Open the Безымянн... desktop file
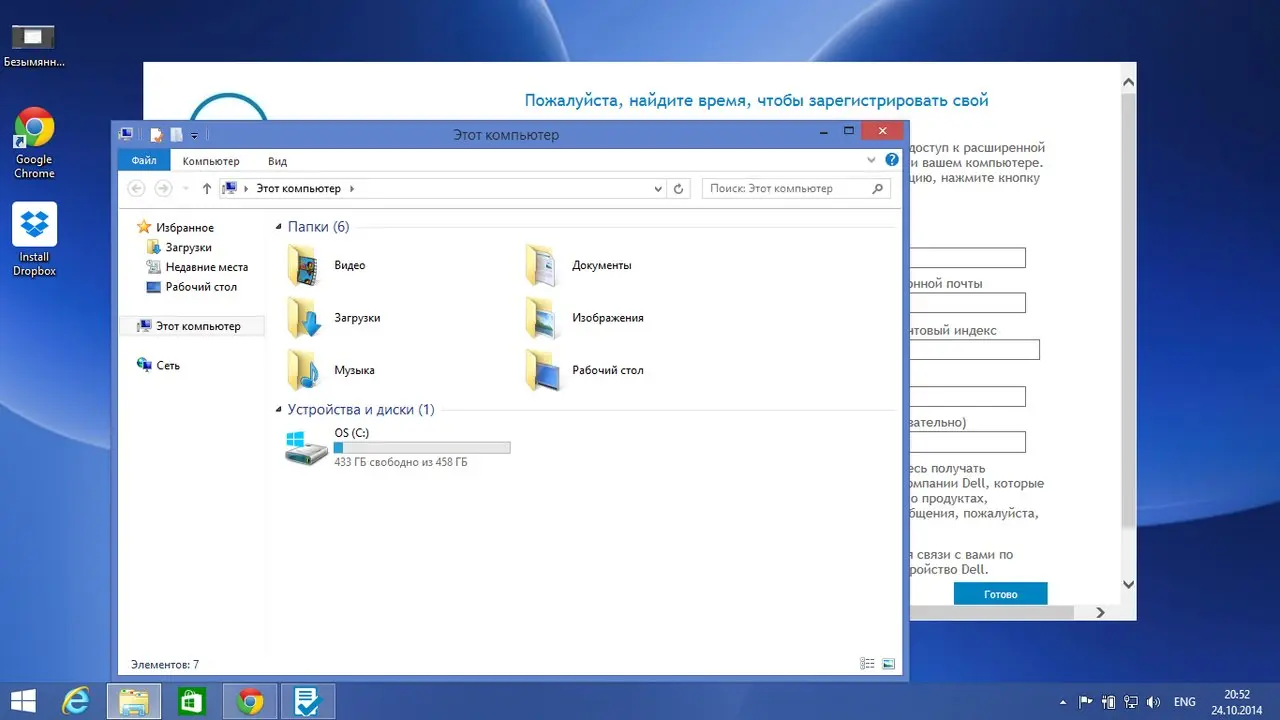Screen dimensions: 1280x720 coord(34,45)
